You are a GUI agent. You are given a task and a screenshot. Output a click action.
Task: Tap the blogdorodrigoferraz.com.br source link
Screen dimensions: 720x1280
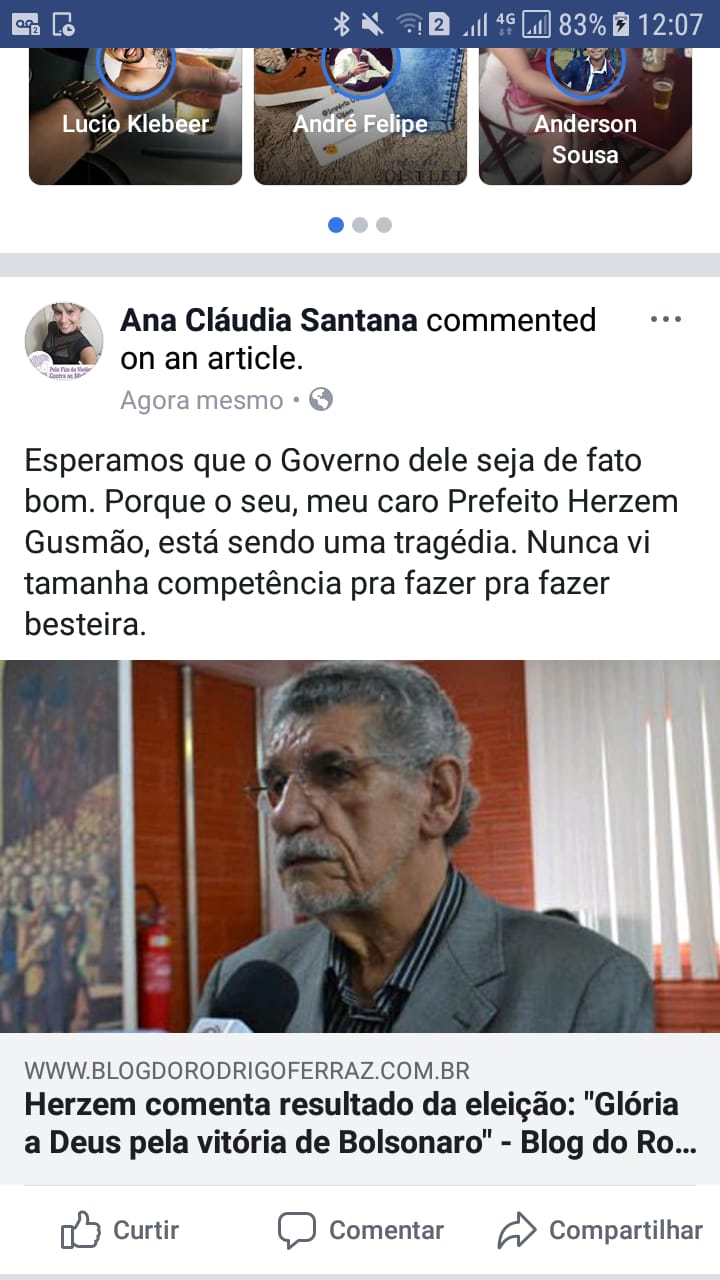[x=247, y=1070]
